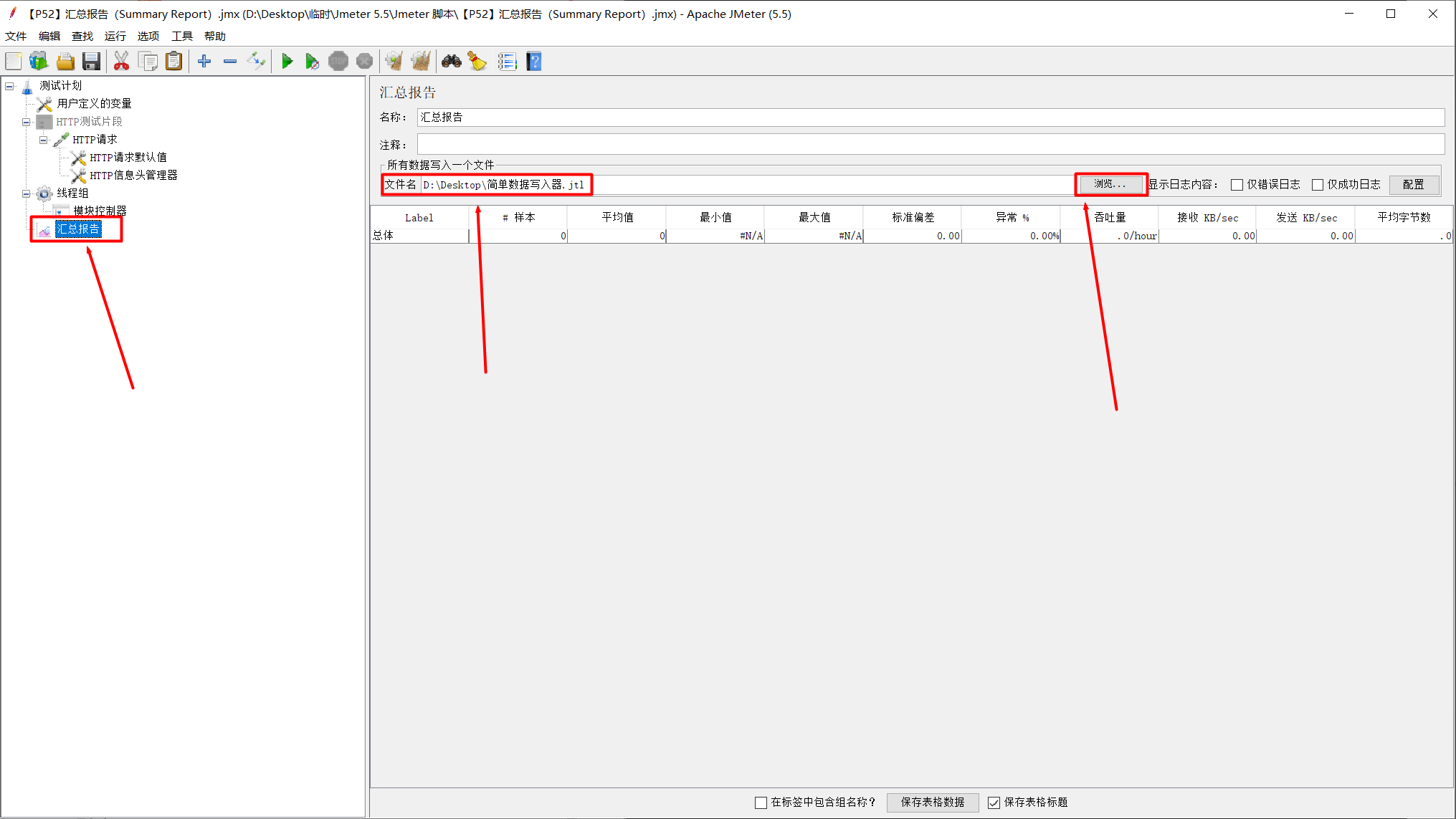Click the 接收 KB/sec column header
Image resolution: width=1456 pixels, height=819 pixels.
pyautogui.click(x=1208, y=217)
